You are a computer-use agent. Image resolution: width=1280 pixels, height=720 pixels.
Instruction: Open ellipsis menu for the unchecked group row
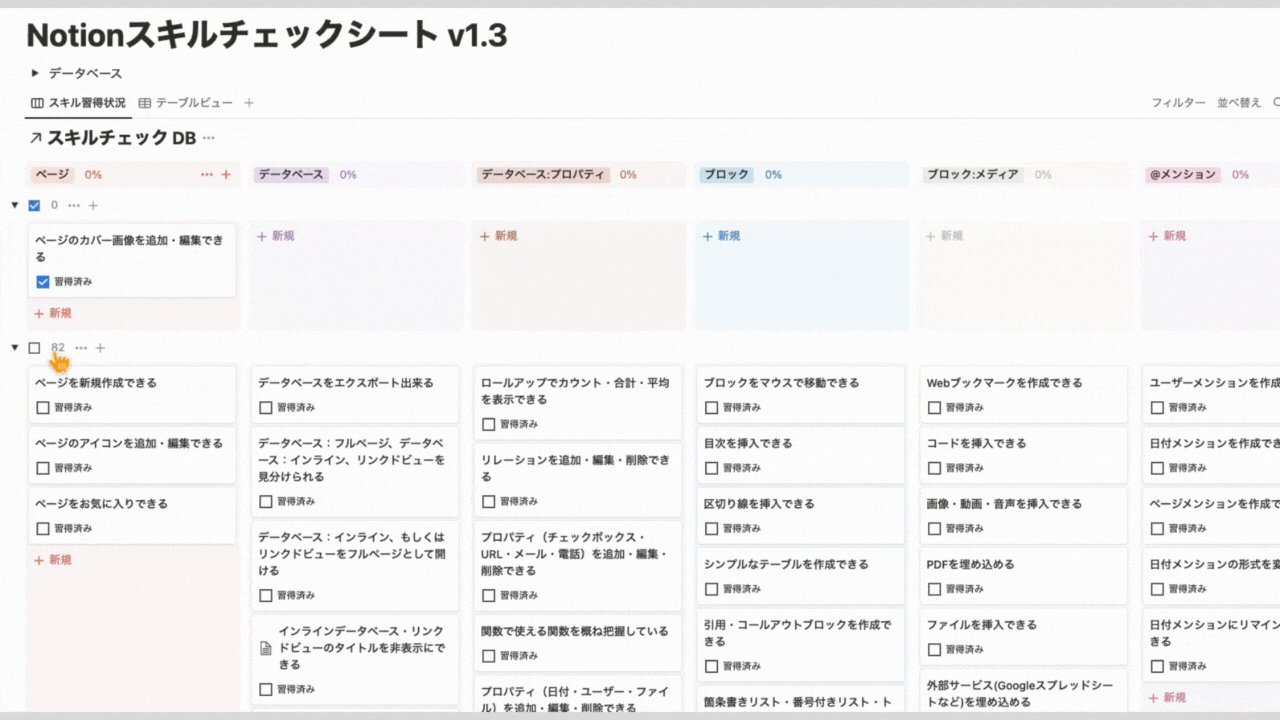[x=81, y=348]
